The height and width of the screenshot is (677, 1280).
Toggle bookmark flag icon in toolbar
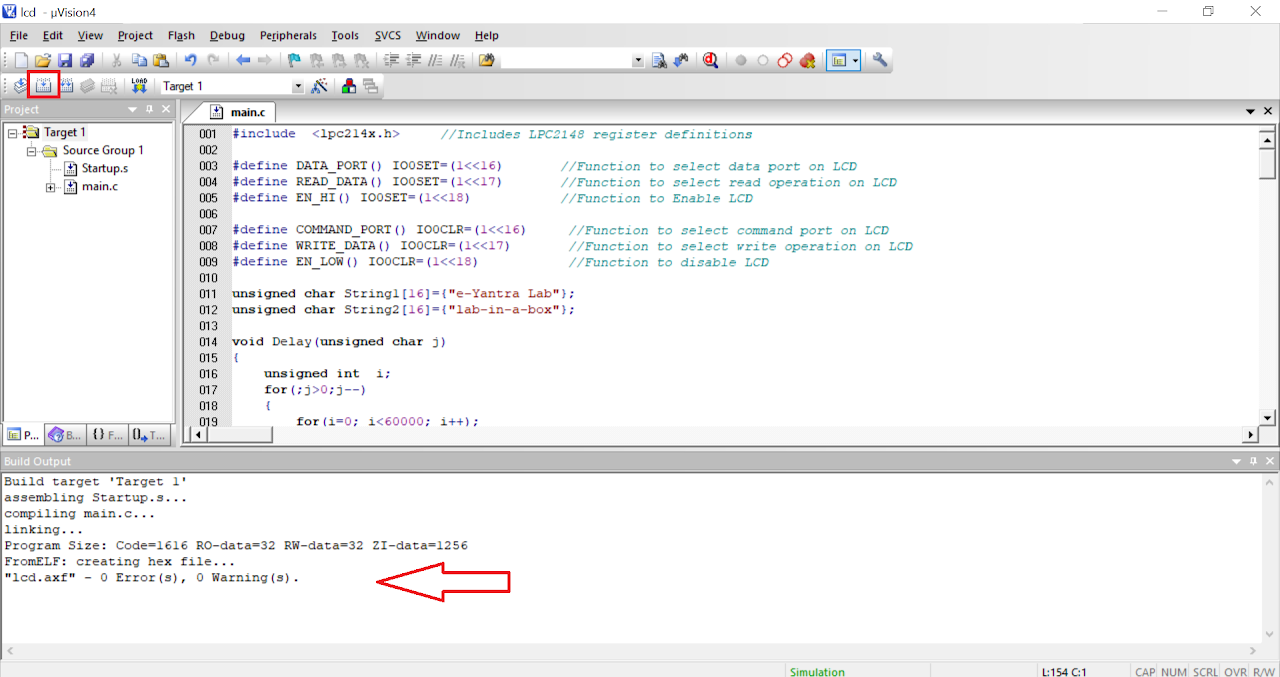[x=294, y=60]
